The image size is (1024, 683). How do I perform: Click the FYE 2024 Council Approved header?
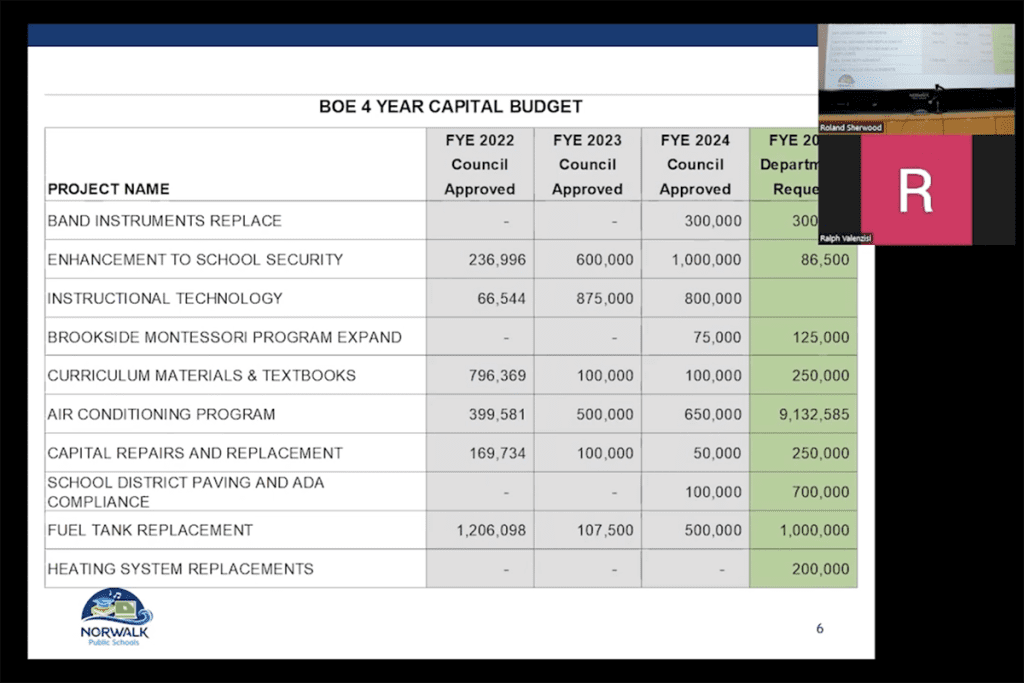pos(696,165)
